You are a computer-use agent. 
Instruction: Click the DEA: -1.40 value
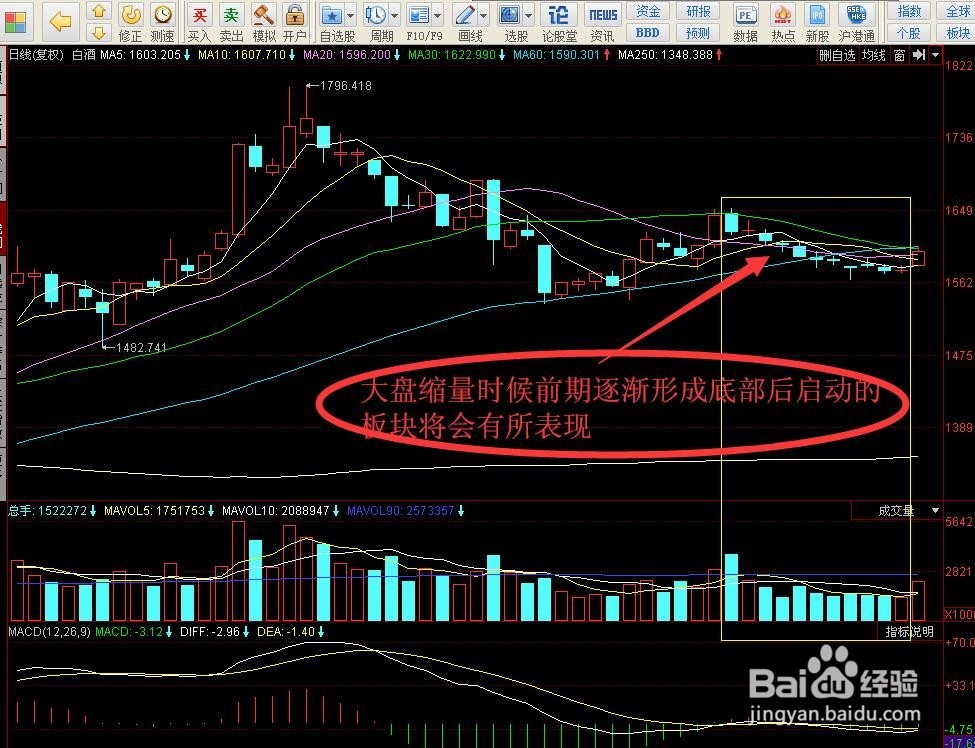tap(286, 632)
